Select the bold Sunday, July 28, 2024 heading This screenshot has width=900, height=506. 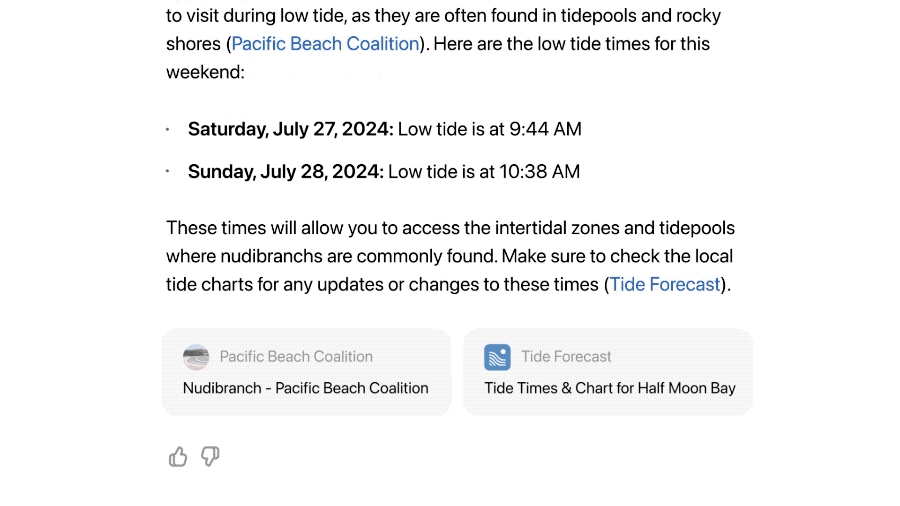[285, 172]
